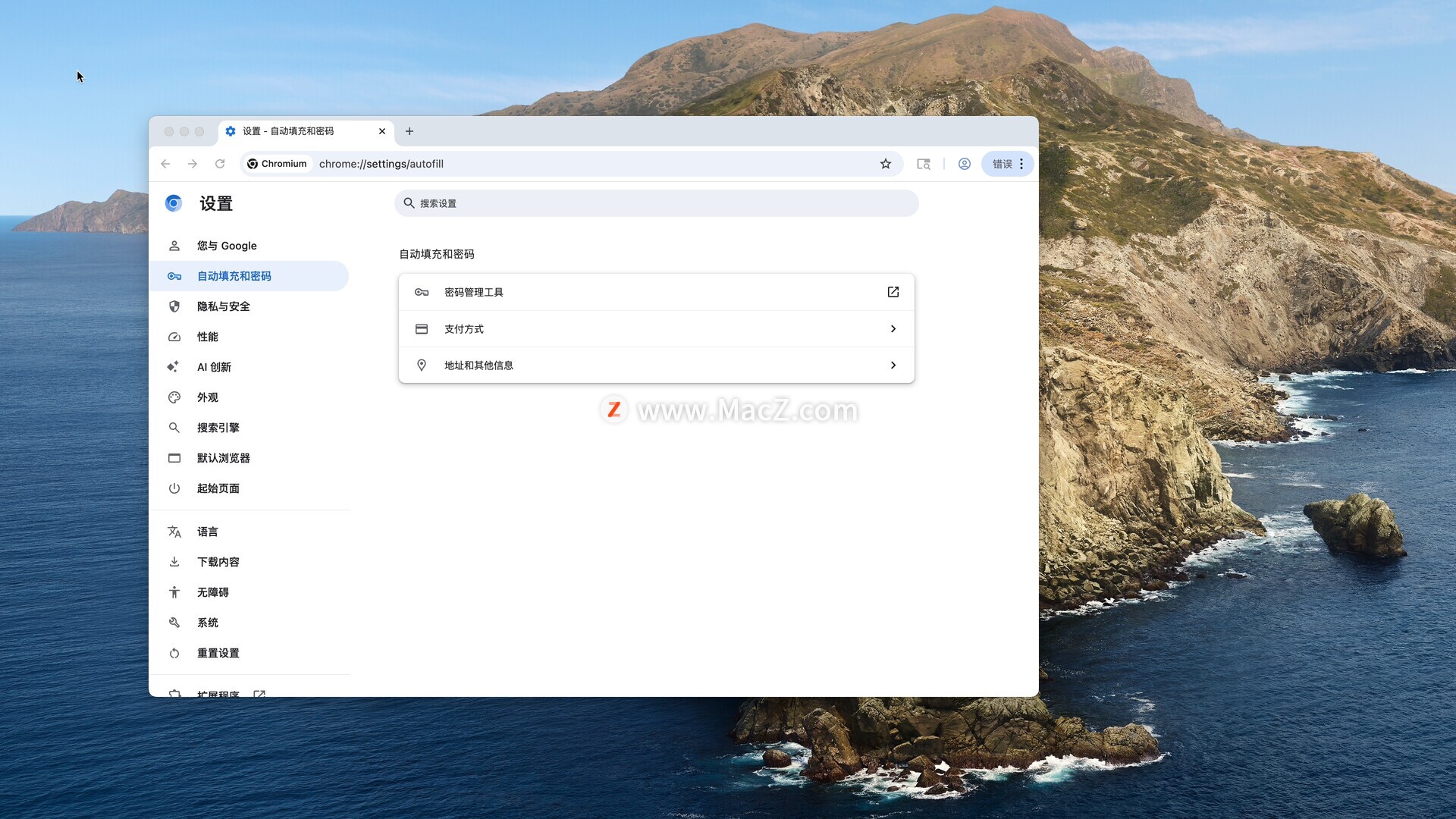Click the magnifier icon in 搜索设置

409,203
